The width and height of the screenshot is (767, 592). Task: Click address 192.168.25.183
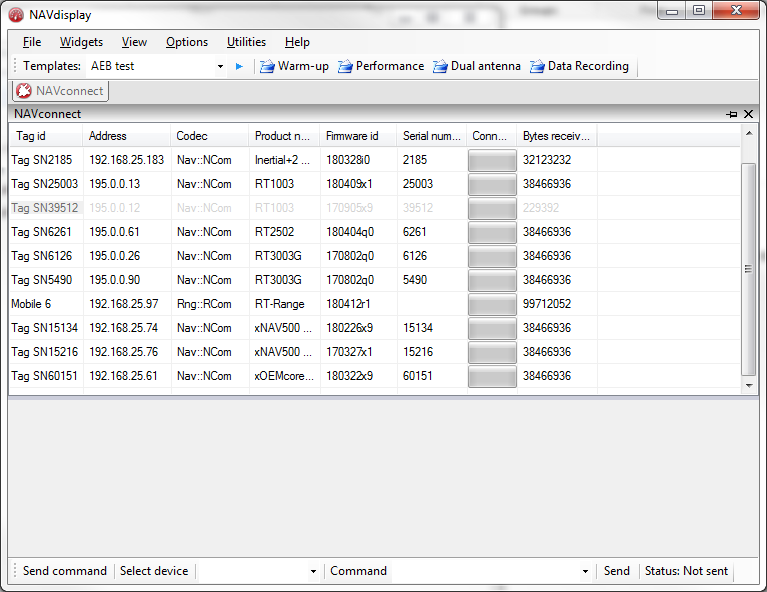click(127, 160)
